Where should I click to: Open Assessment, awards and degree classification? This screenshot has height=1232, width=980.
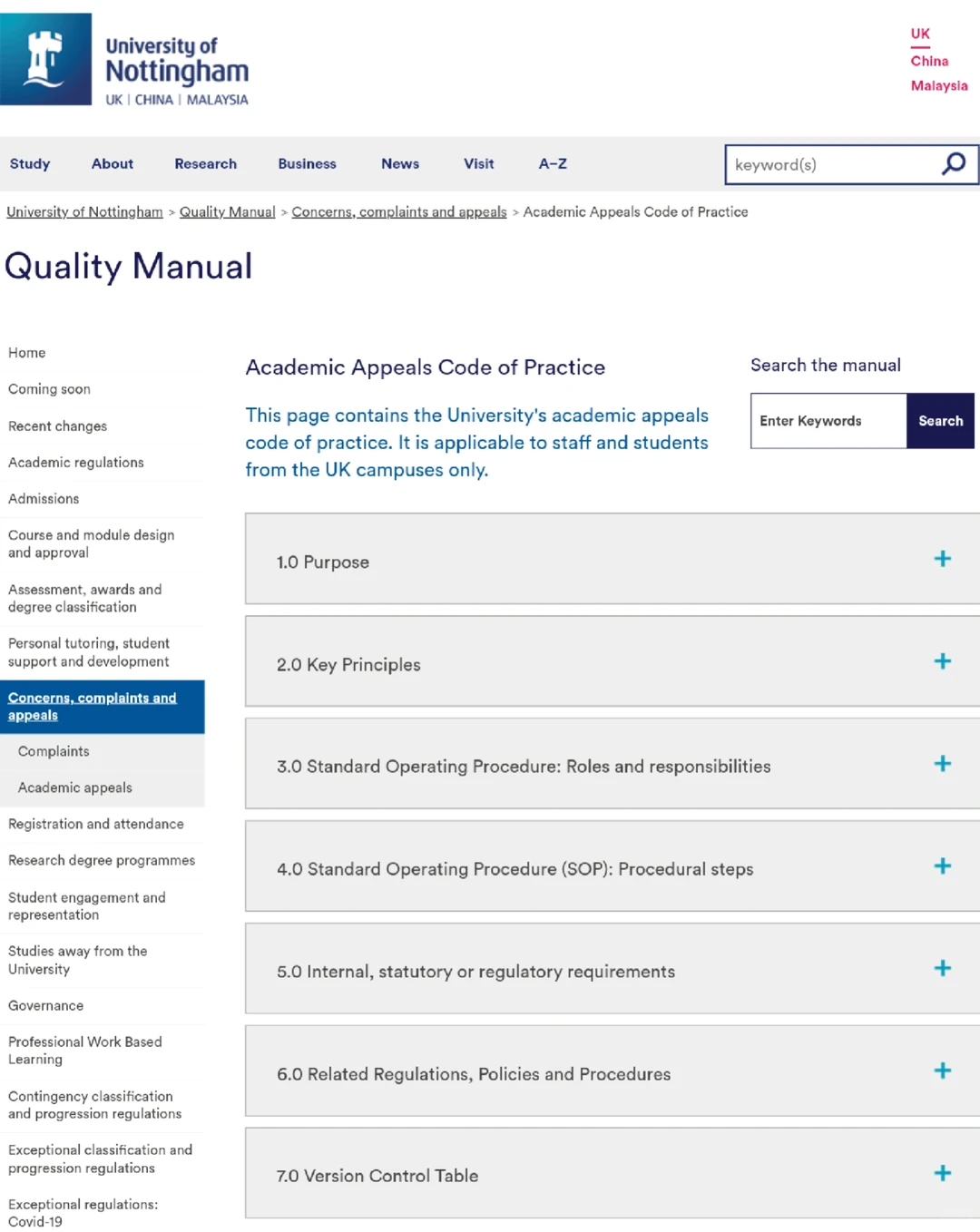85,599
